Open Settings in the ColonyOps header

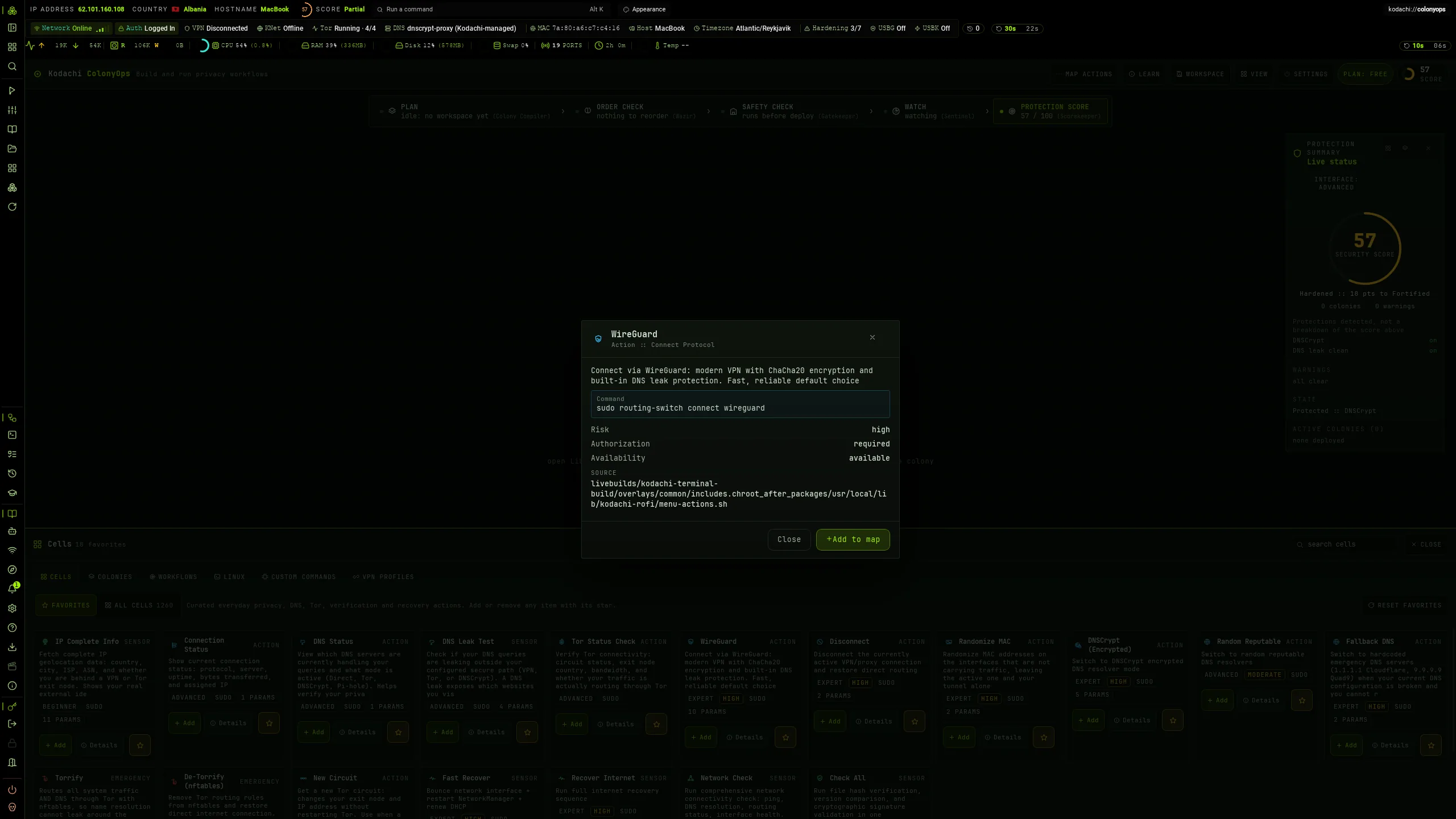point(1306,75)
